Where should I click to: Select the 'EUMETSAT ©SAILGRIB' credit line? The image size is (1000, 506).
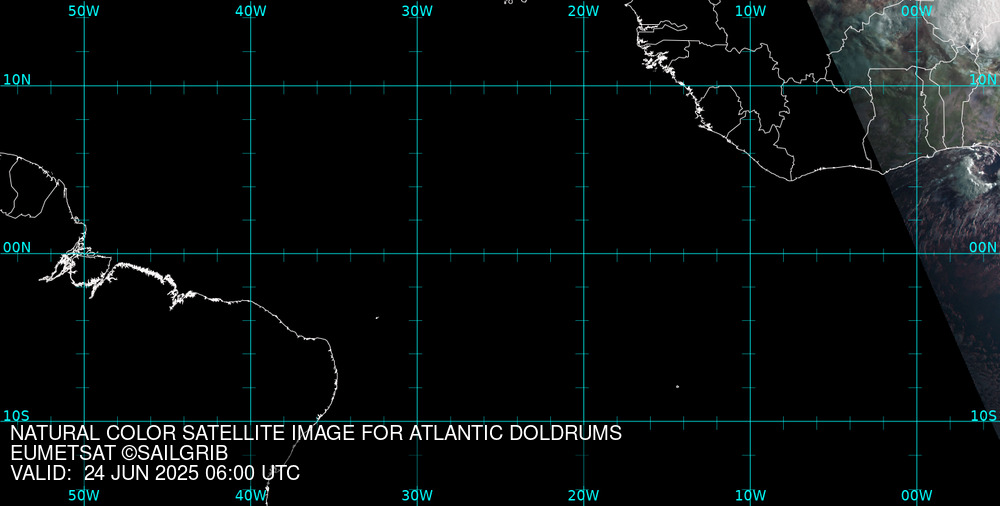coord(119,453)
